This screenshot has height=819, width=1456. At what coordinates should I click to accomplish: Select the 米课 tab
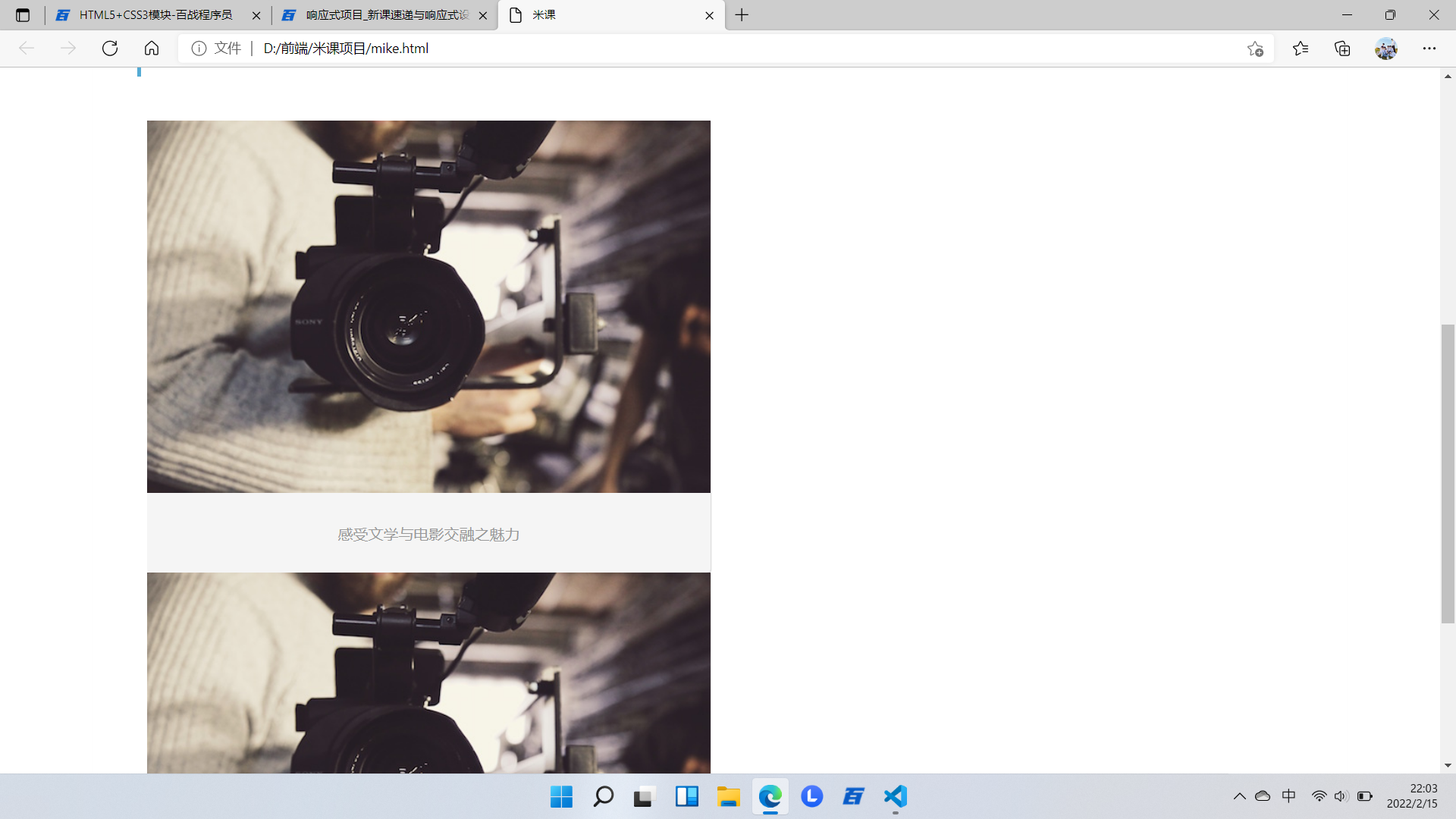tap(611, 15)
